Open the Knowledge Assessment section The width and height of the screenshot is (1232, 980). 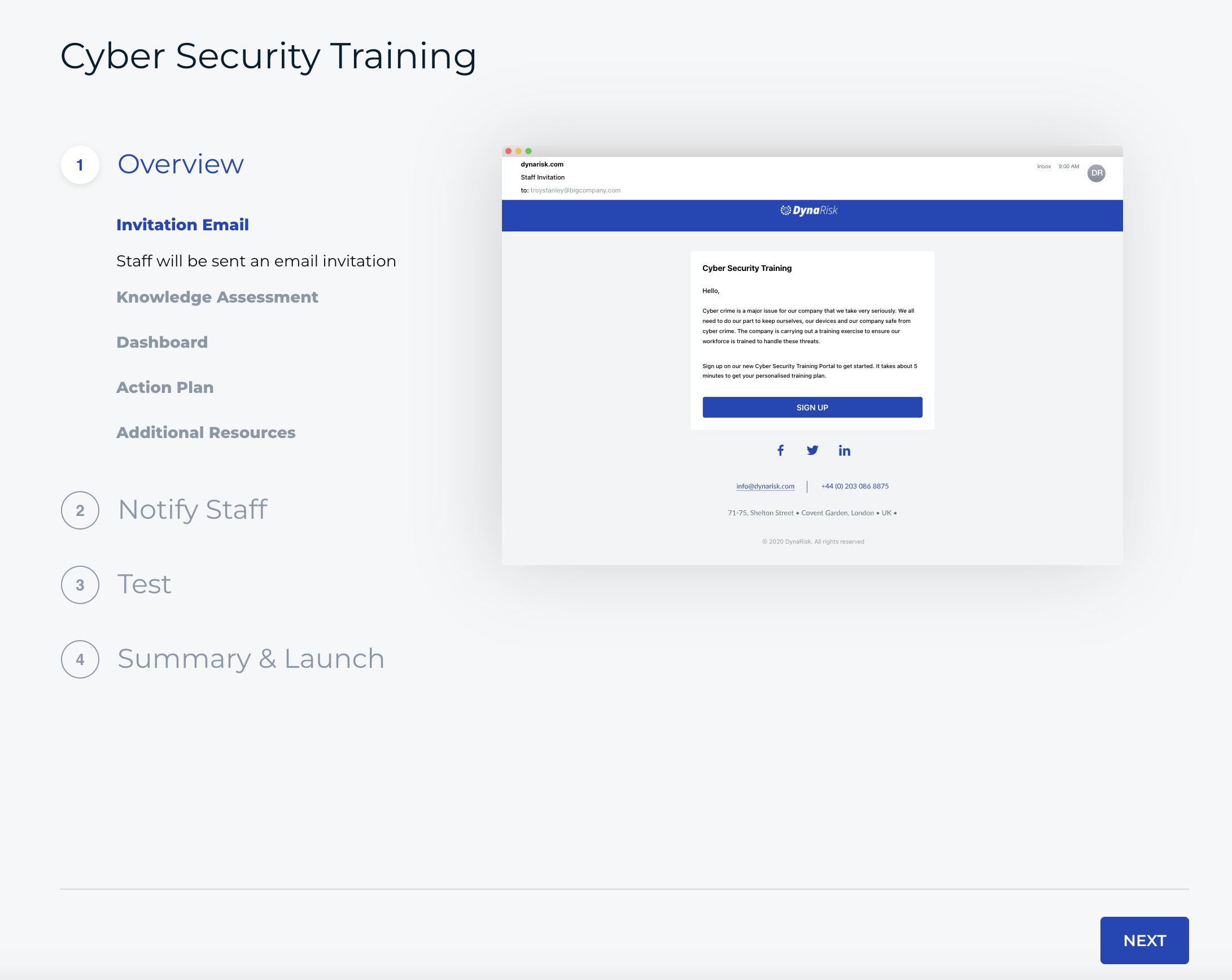(217, 297)
